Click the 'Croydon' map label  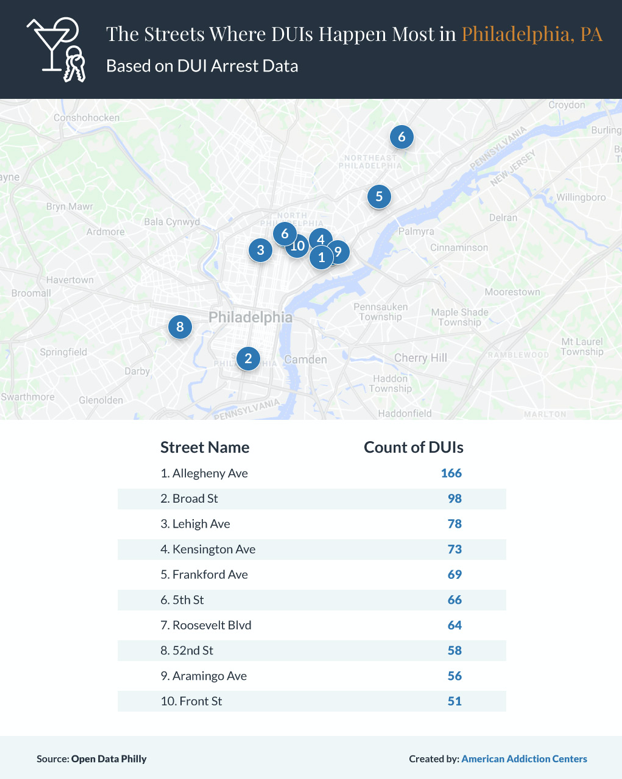[567, 105]
